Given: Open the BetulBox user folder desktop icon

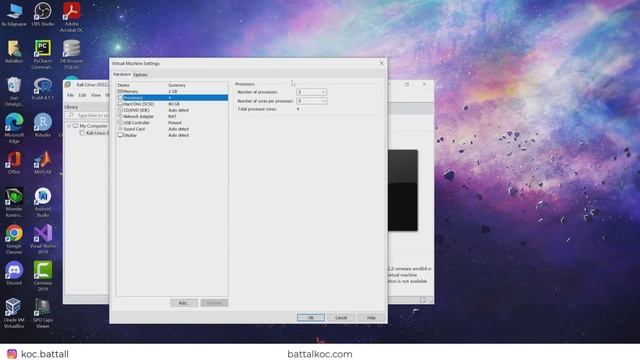Looking at the screenshot, I should pos(14,51).
